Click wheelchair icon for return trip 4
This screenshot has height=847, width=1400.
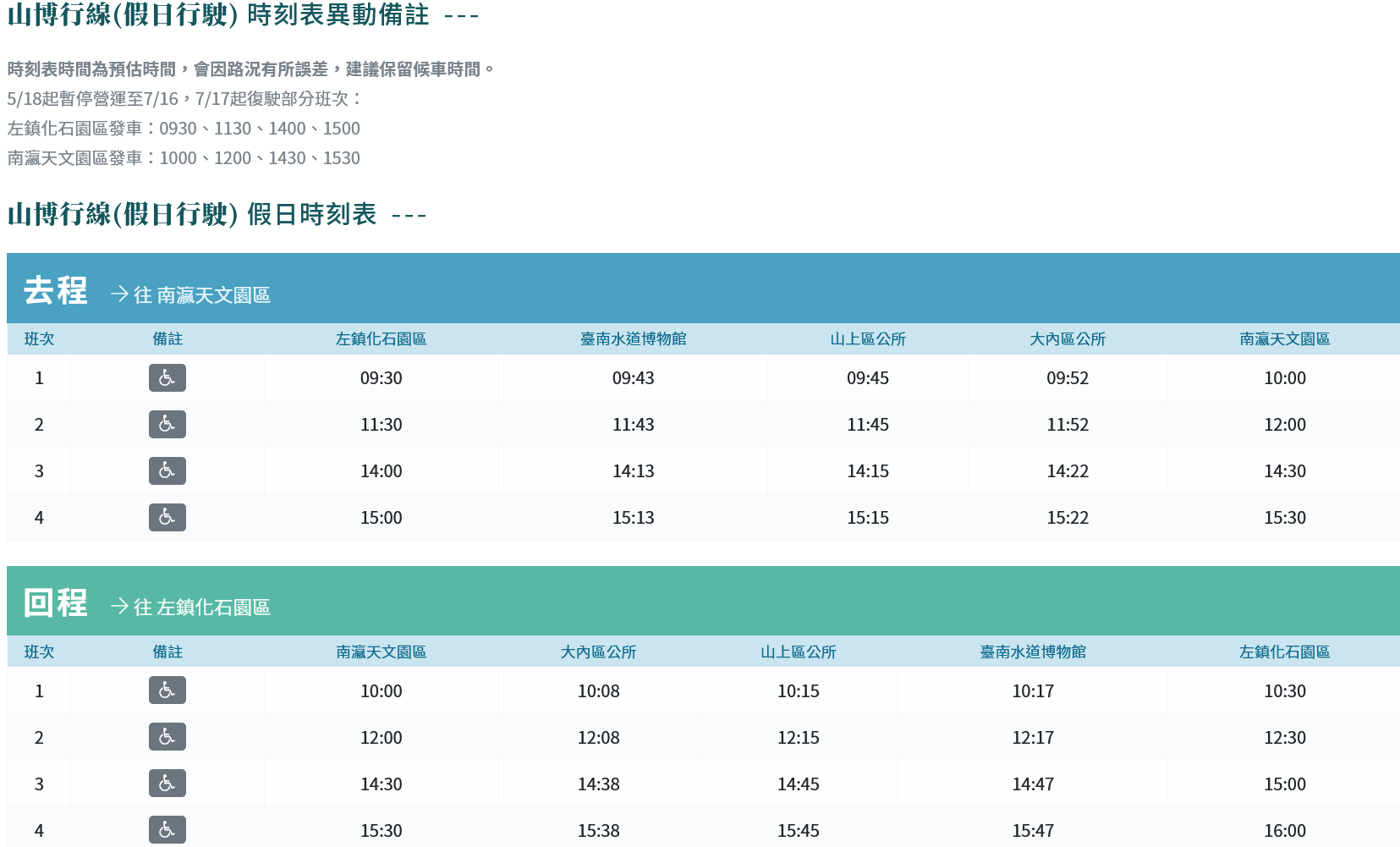tap(167, 830)
